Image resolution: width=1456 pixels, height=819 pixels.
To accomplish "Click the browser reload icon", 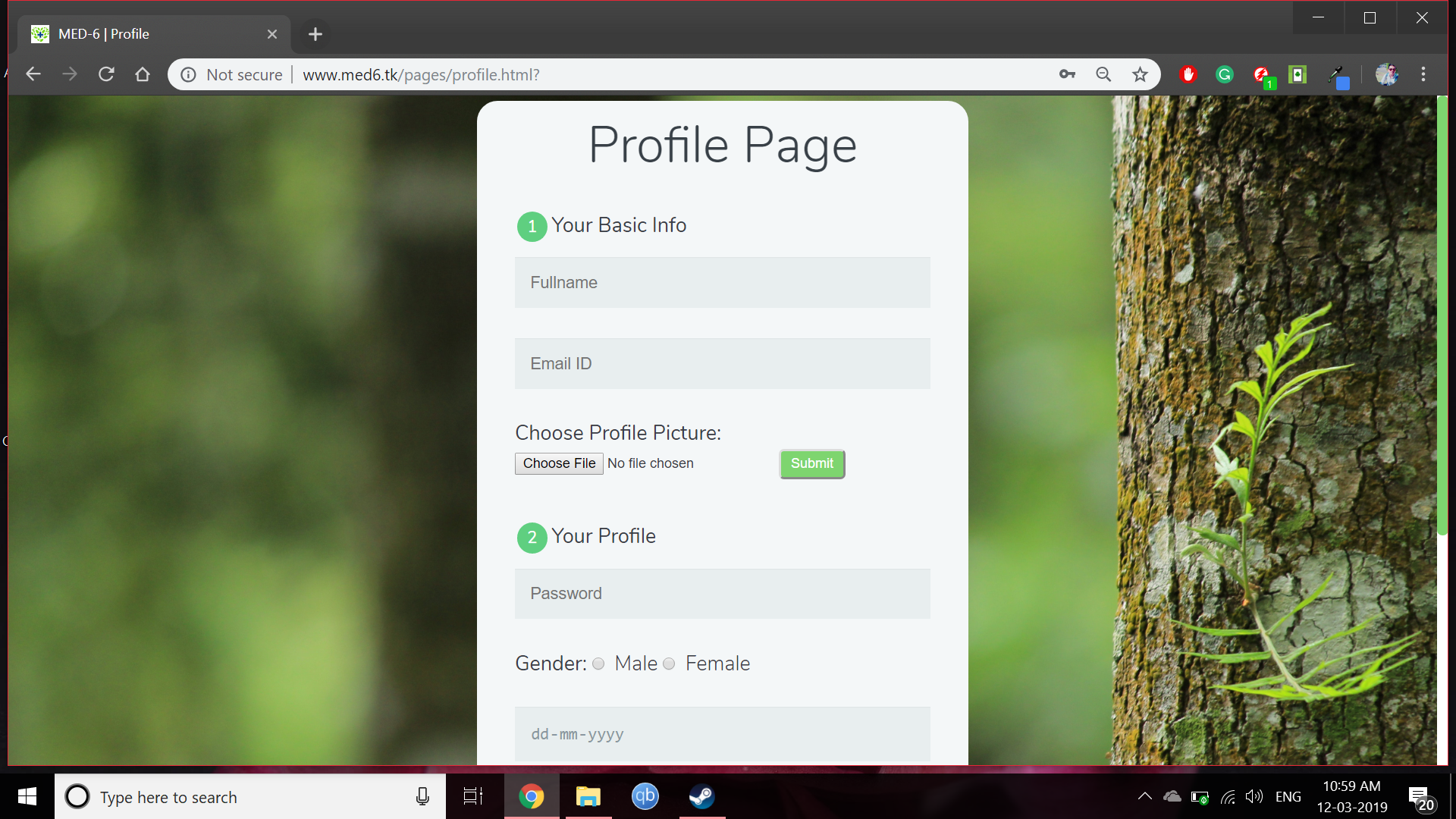I will tap(106, 74).
